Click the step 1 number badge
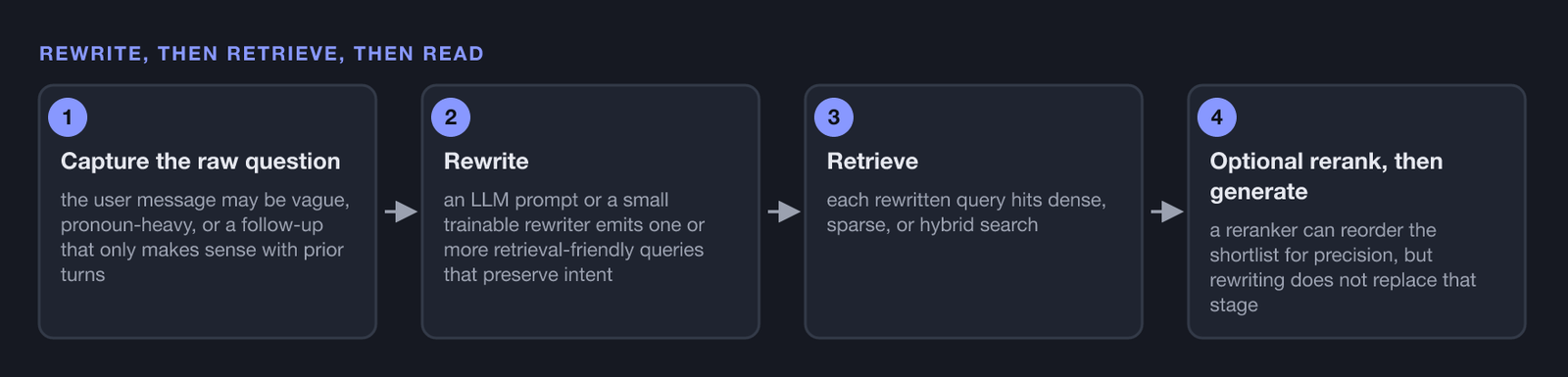The image size is (1568, 377). tap(68, 118)
